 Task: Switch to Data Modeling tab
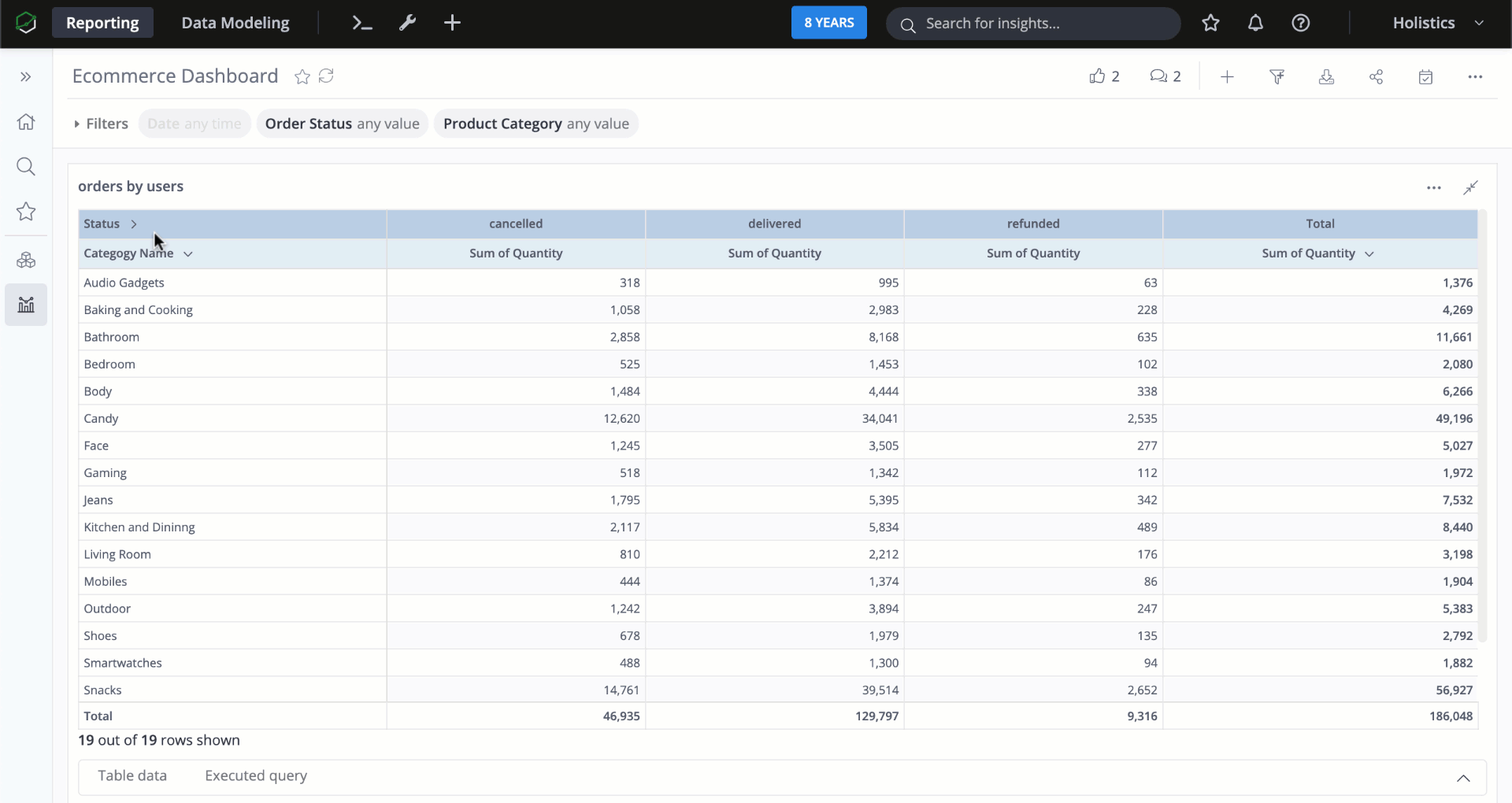coord(235,23)
